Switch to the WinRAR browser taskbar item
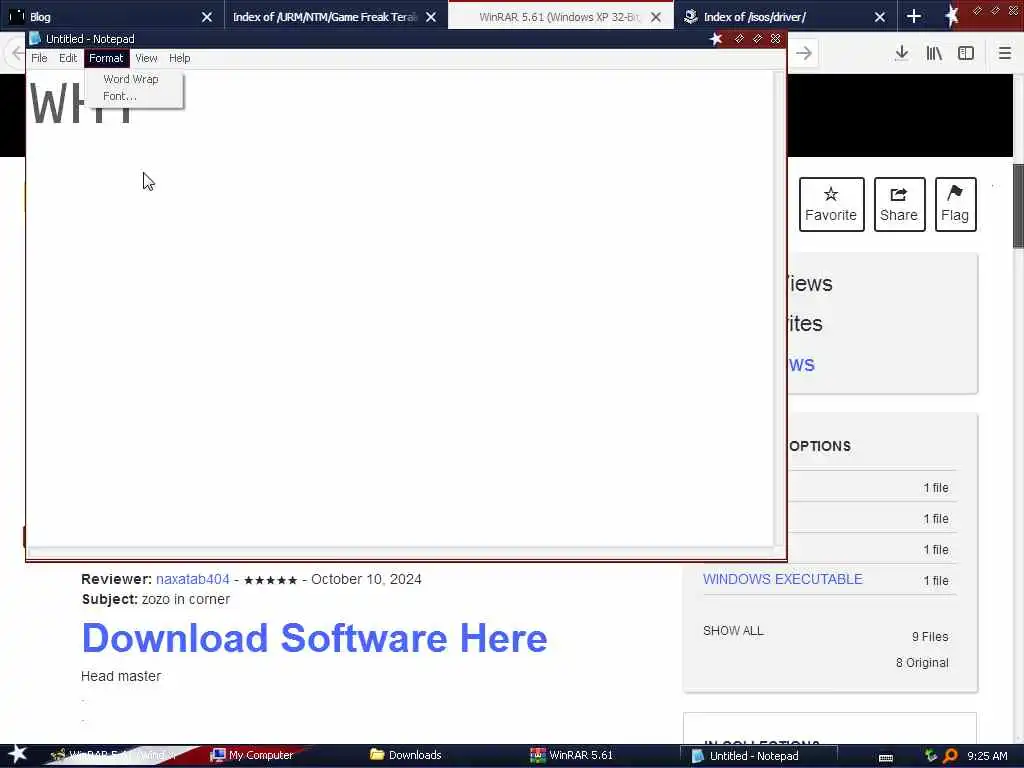The width and height of the screenshot is (1024, 768). (112, 755)
